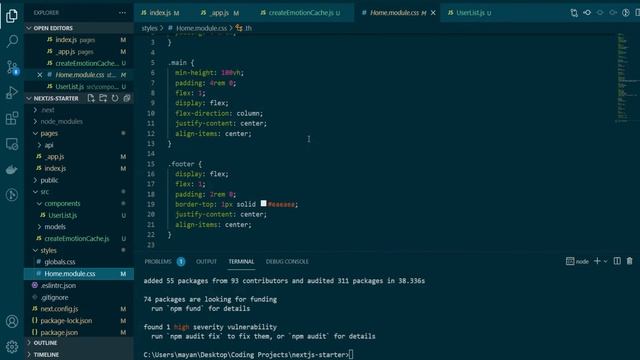640x360 pixels.
Task: Open the Docker view
Action: pos(12,169)
